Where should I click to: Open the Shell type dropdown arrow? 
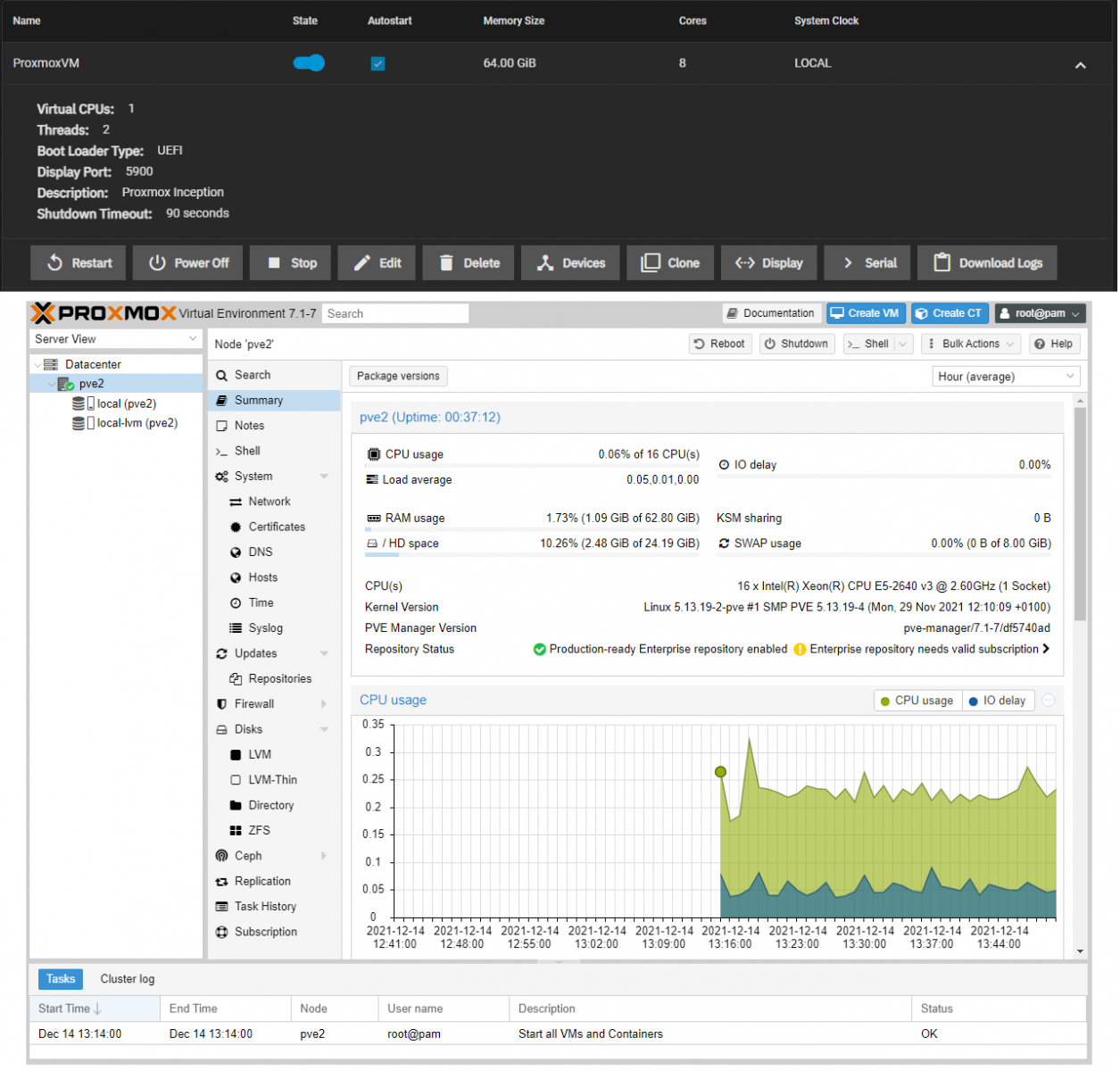pyautogui.click(x=903, y=345)
